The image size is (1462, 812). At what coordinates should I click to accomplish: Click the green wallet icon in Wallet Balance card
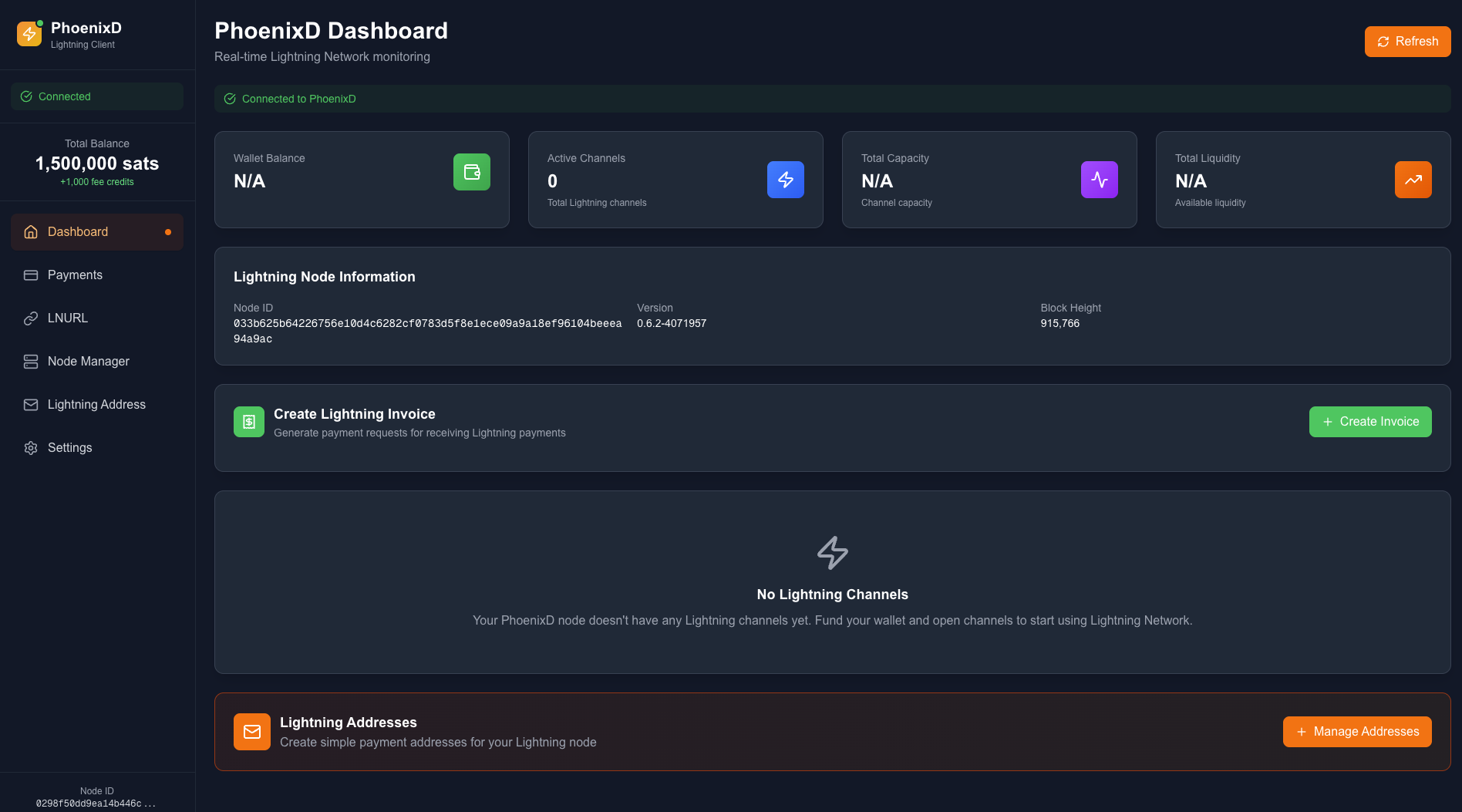(472, 172)
